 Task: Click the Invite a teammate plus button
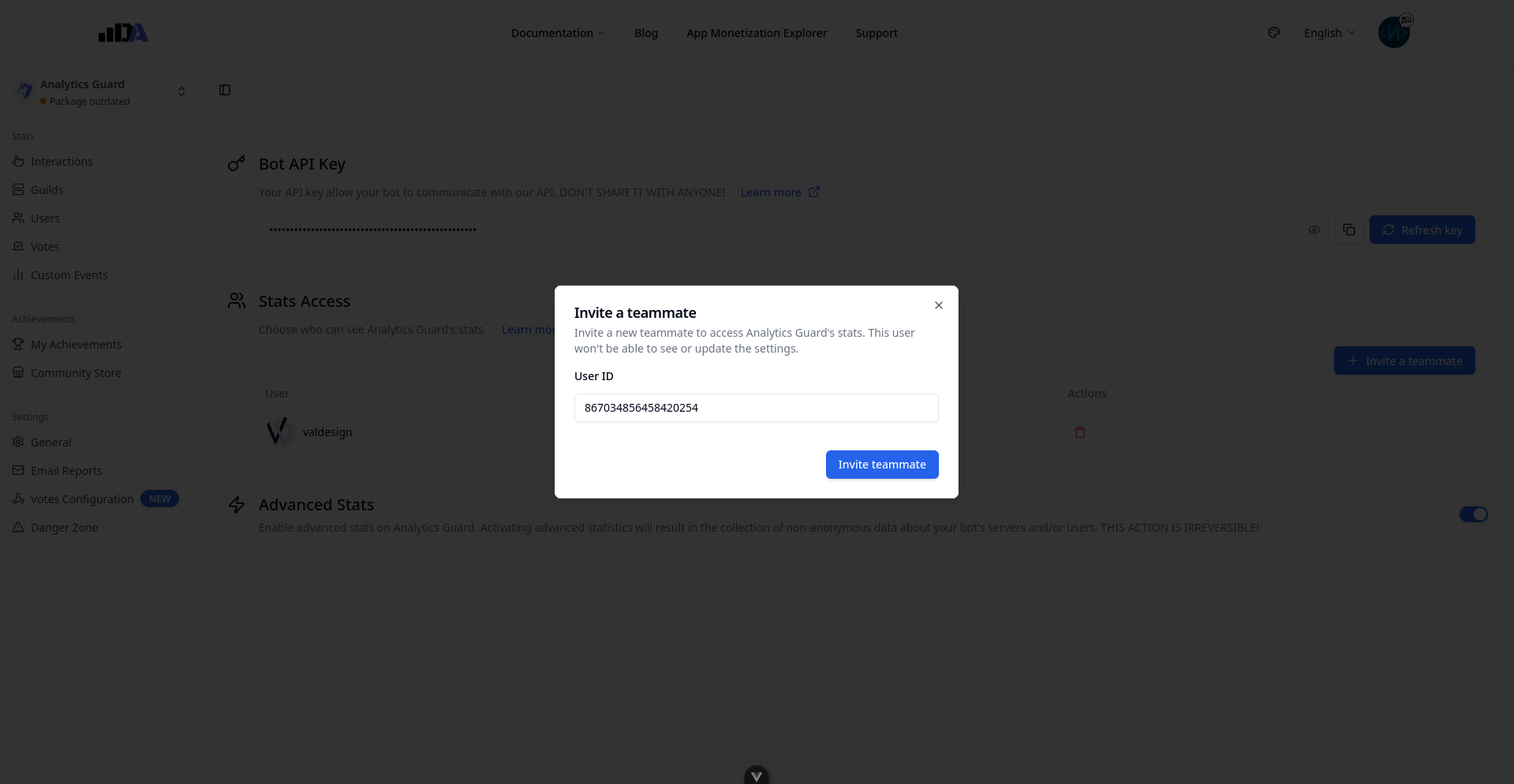click(1404, 360)
